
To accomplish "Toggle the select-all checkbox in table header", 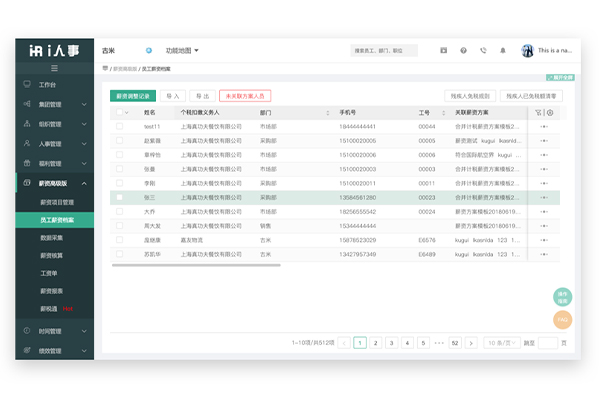I will [119, 113].
